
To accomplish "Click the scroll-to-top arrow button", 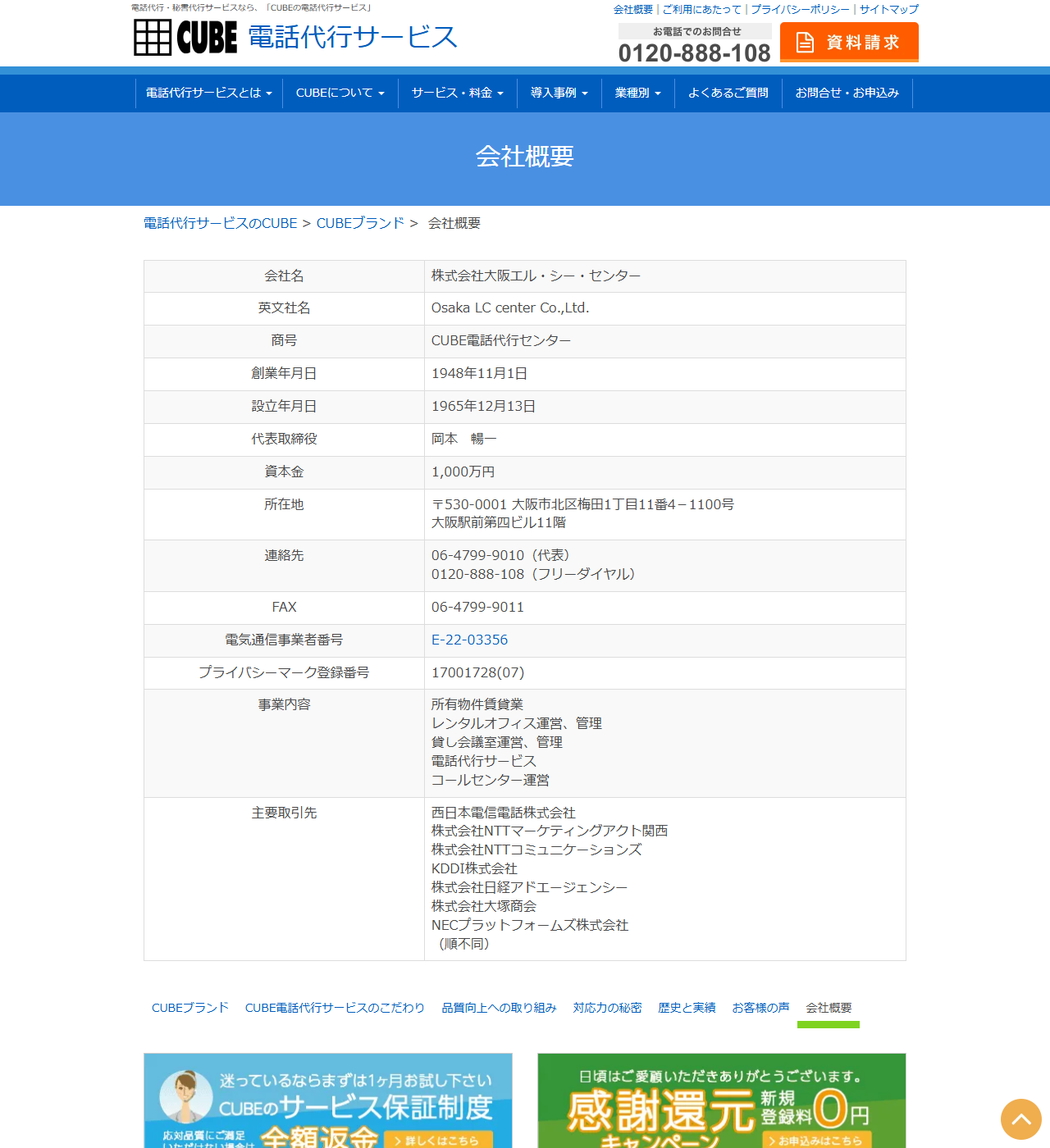I will point(1021,1119).
